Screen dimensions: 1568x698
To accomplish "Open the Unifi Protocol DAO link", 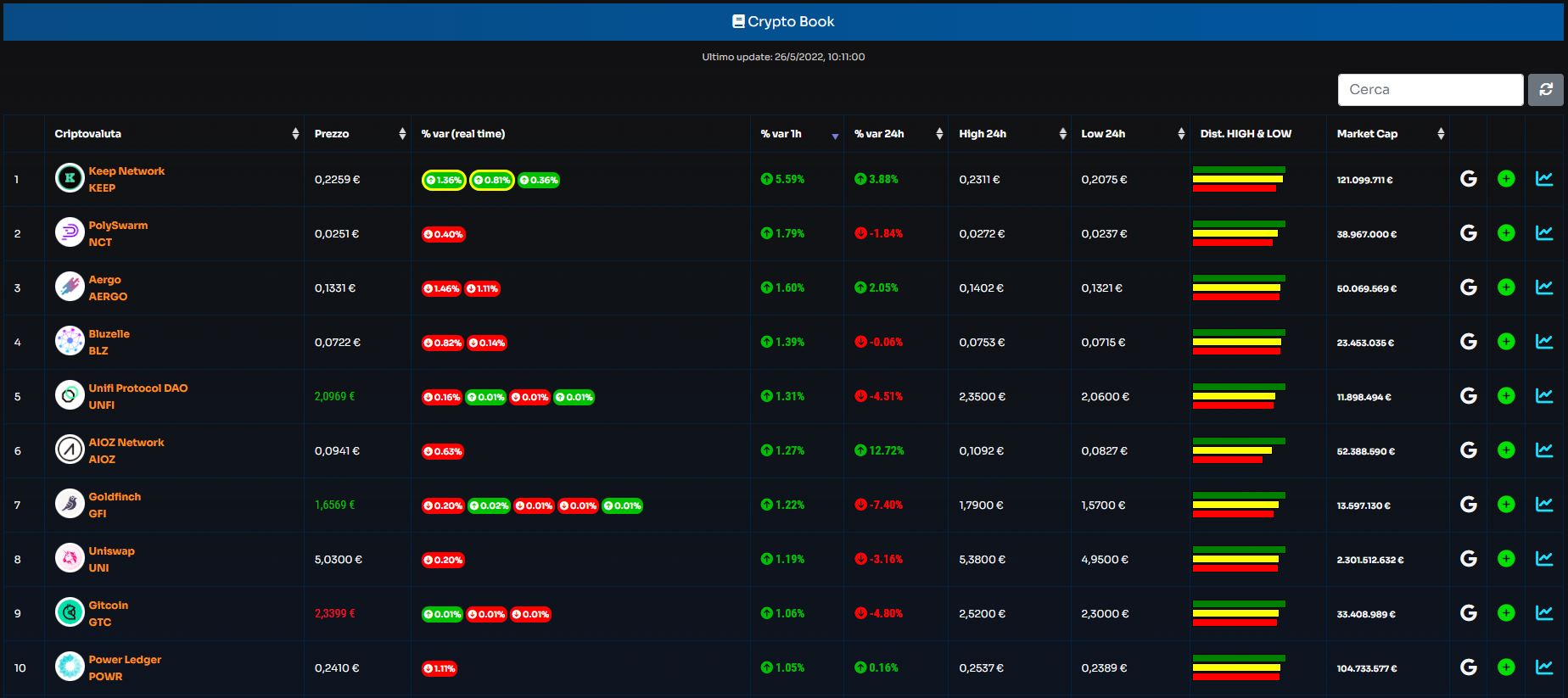I will (138, 388).
